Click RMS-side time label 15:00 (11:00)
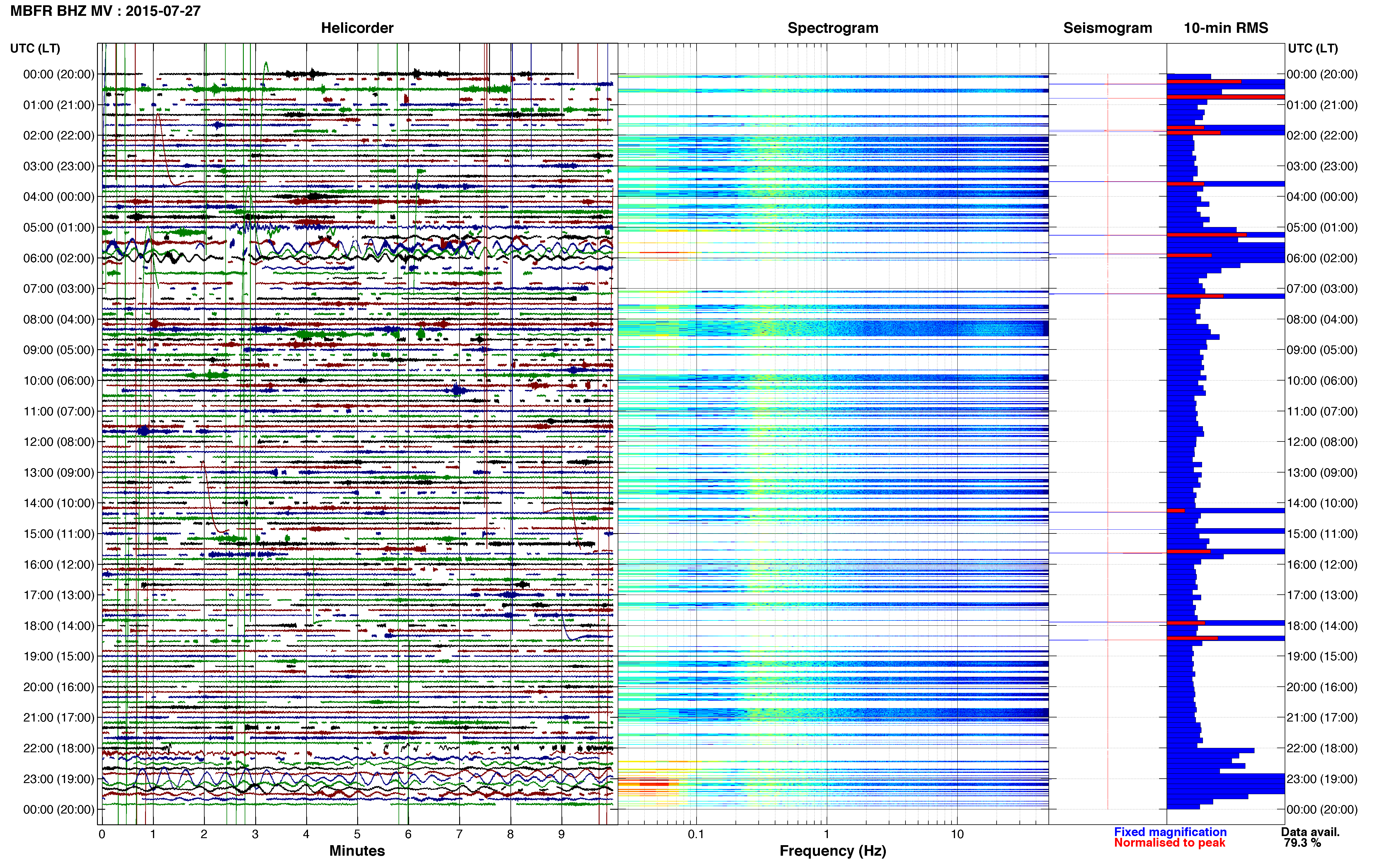1389x868 pixels. point(1322,534)
